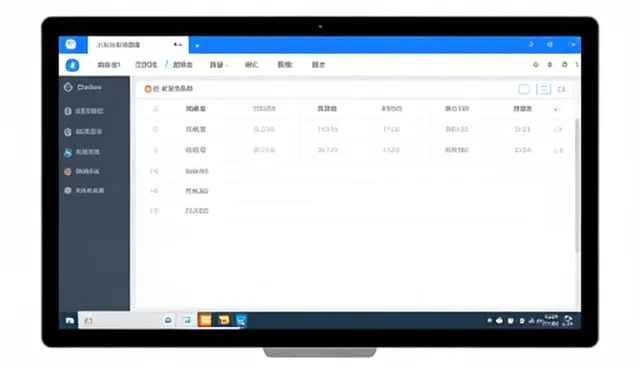Open the blue app icon next to the yellow folder

click(x=241, y=321)
